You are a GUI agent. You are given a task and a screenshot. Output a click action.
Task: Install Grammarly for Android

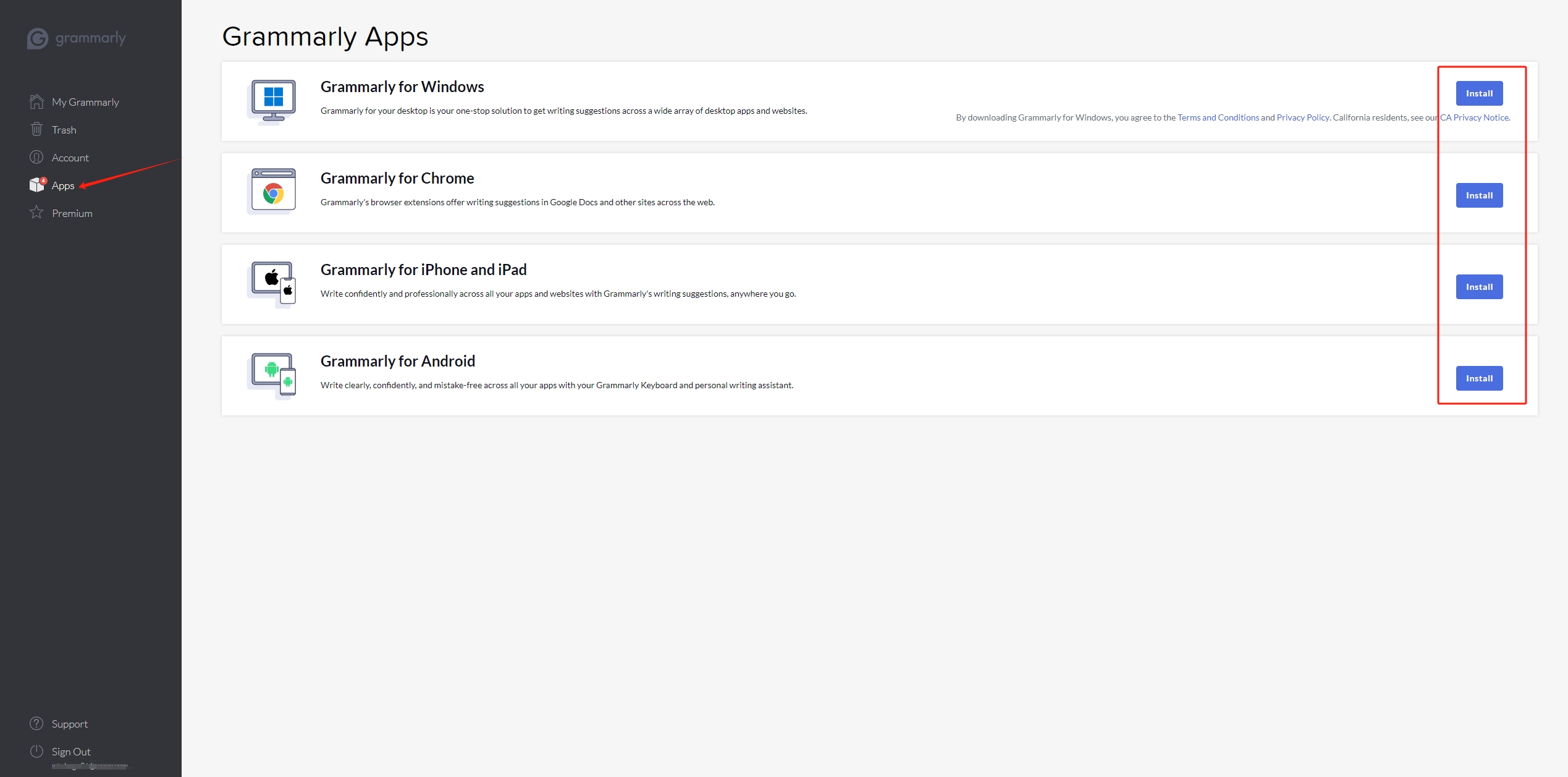[x=1479, y=378]
